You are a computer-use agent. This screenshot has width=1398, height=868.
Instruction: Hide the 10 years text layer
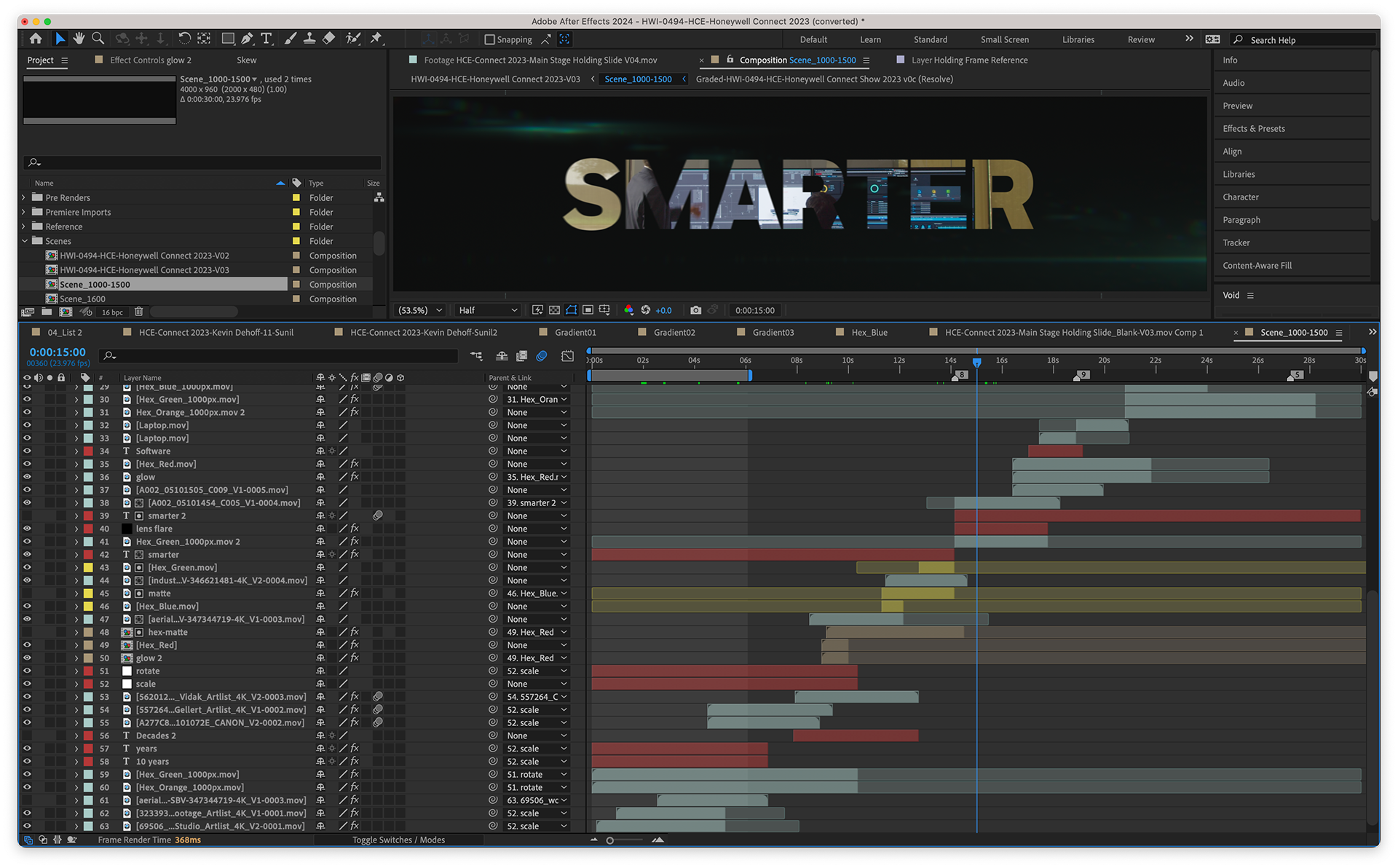27,762
